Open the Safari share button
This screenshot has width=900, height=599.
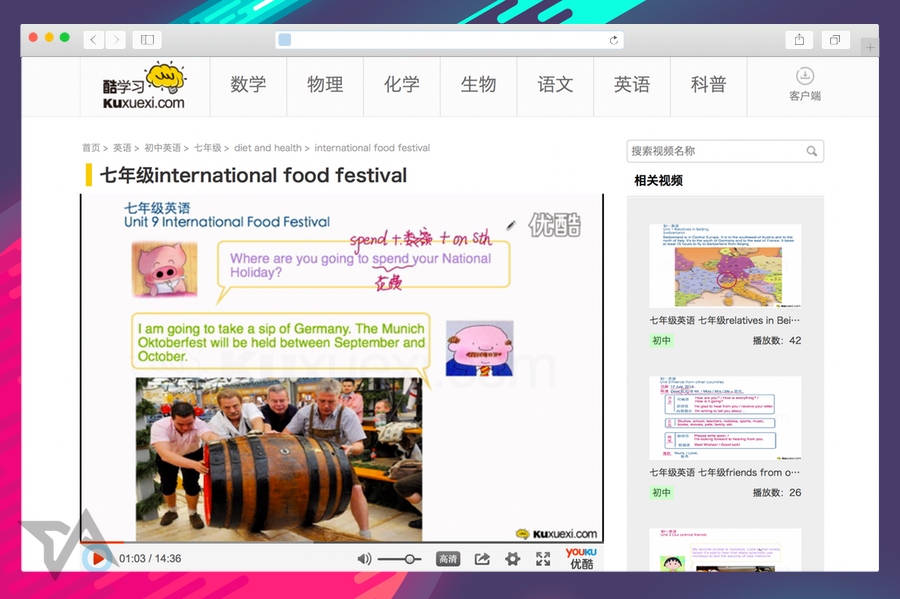pos(799,40)
